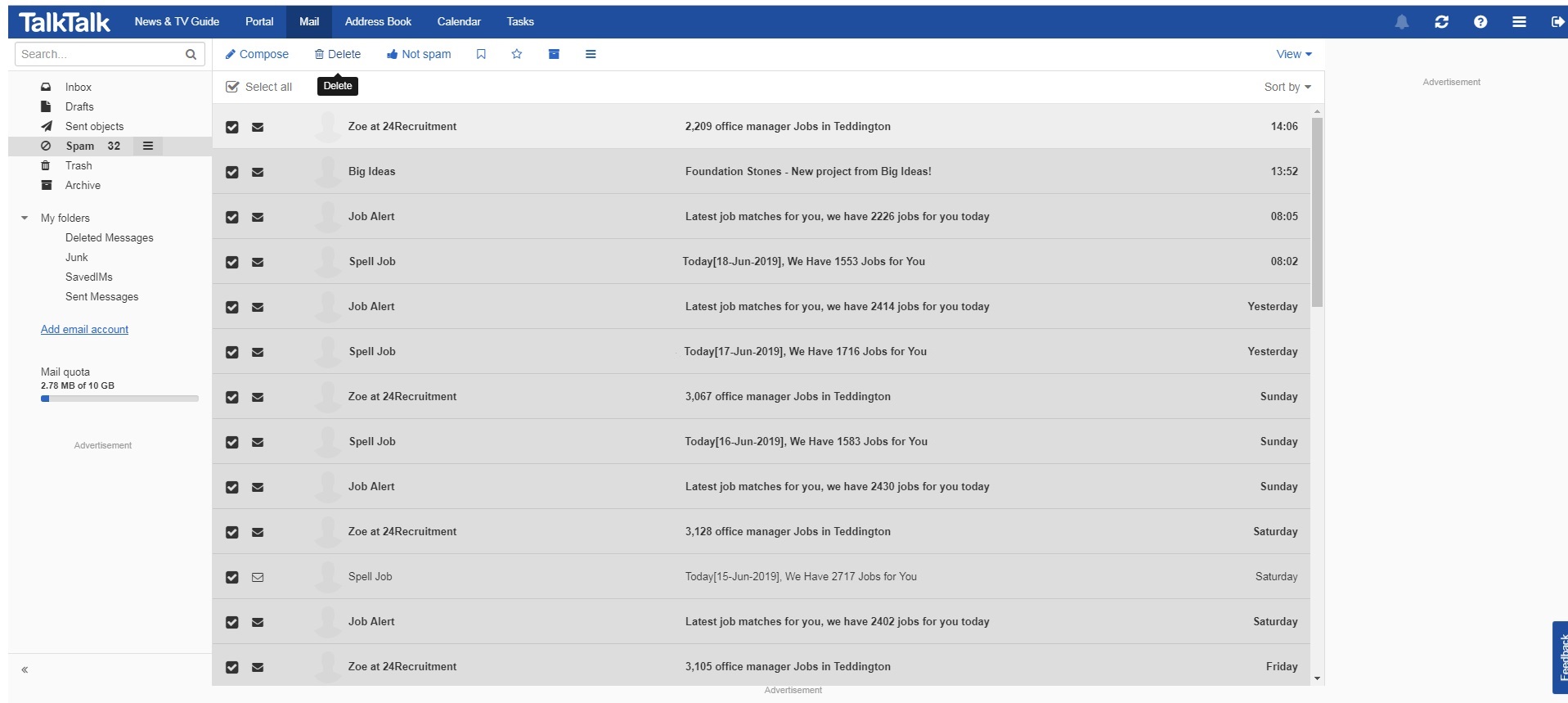Mark selected as Not spam
1568x703 pixels.
(419, 54)
